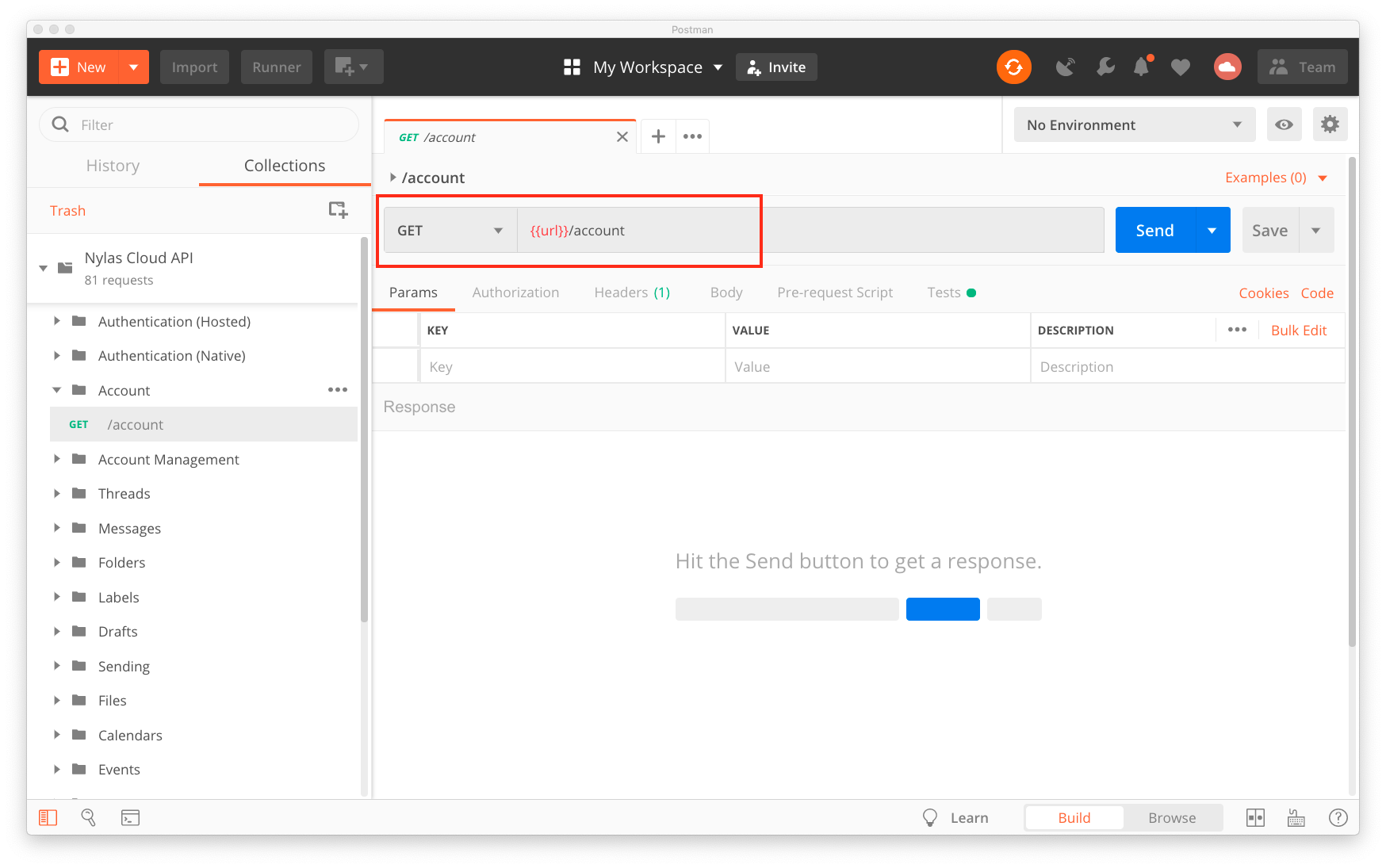
Task: Click the environment quick look eye
Action: [x=1285, y=124]
